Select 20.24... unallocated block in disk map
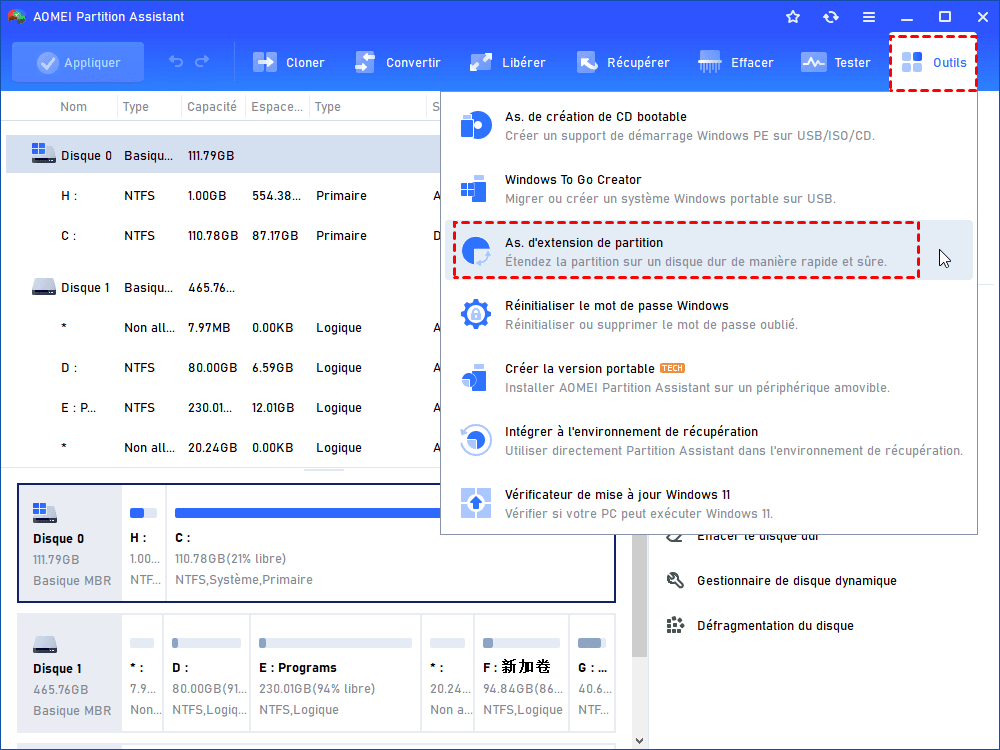Screen dimensions: 1000x750 tap(448, 673)
